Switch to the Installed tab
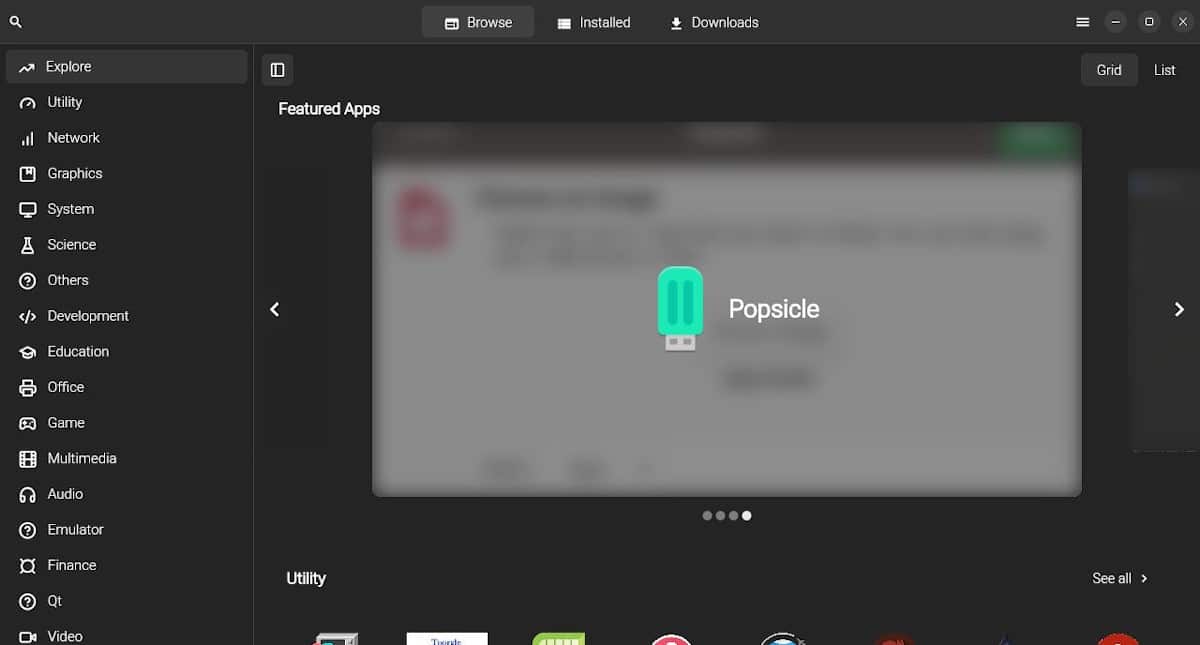The width and height of the screenshot is (1200, 645). [x=594, y=21]
